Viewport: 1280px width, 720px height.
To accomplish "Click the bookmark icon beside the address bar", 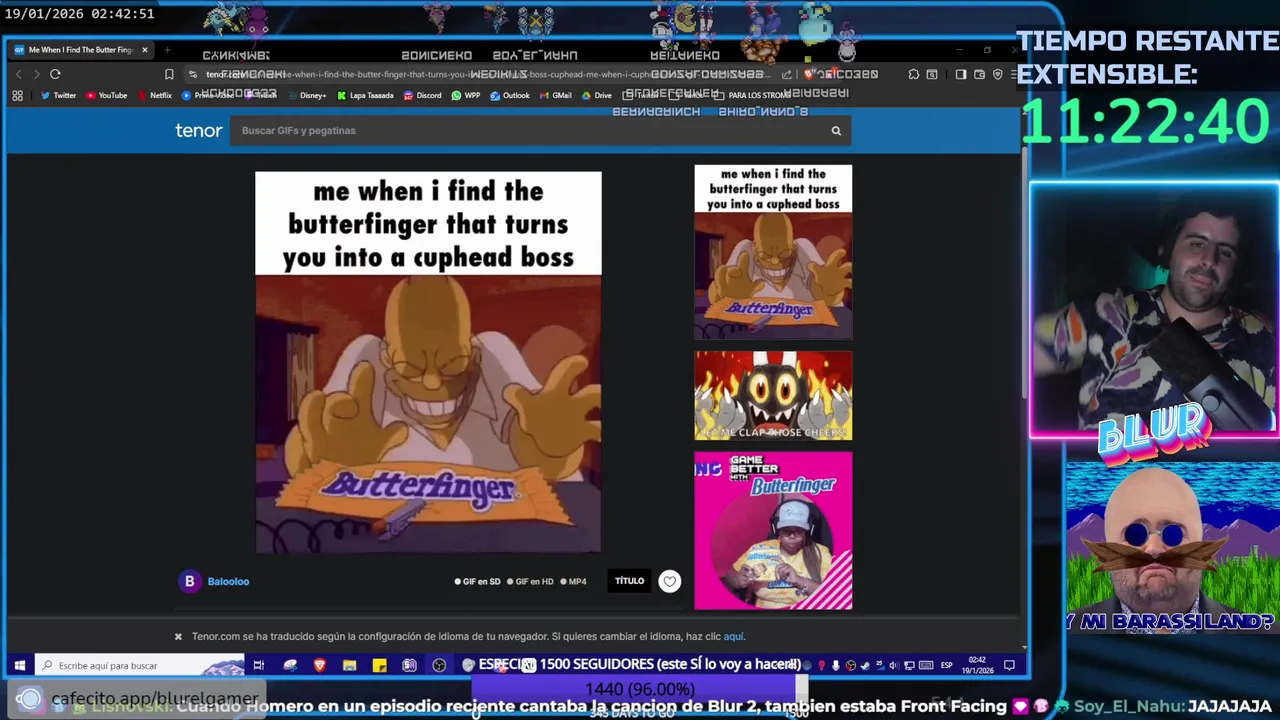I will [x=169, y=74].
